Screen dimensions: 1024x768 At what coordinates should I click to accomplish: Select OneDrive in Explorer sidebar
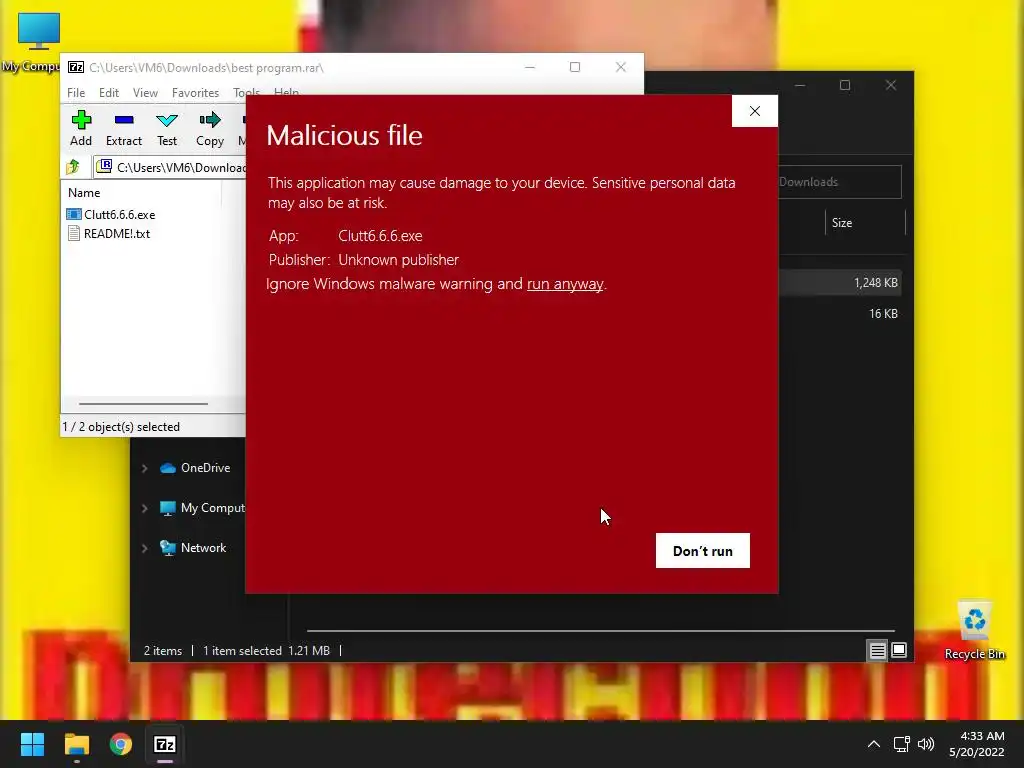click(195, 468)
